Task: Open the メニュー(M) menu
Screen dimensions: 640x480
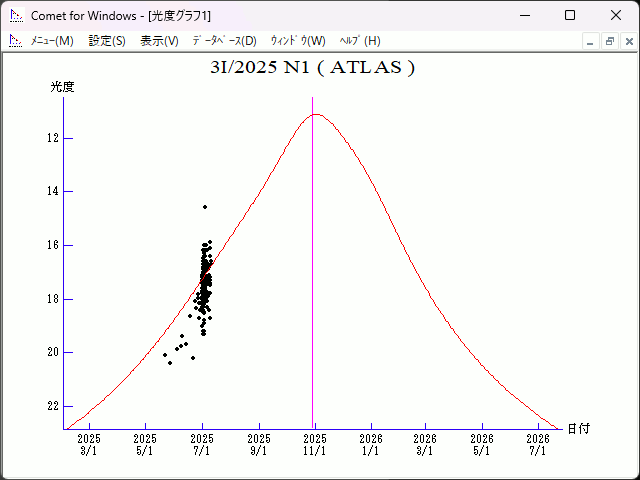Action: [x=52, y=41]
